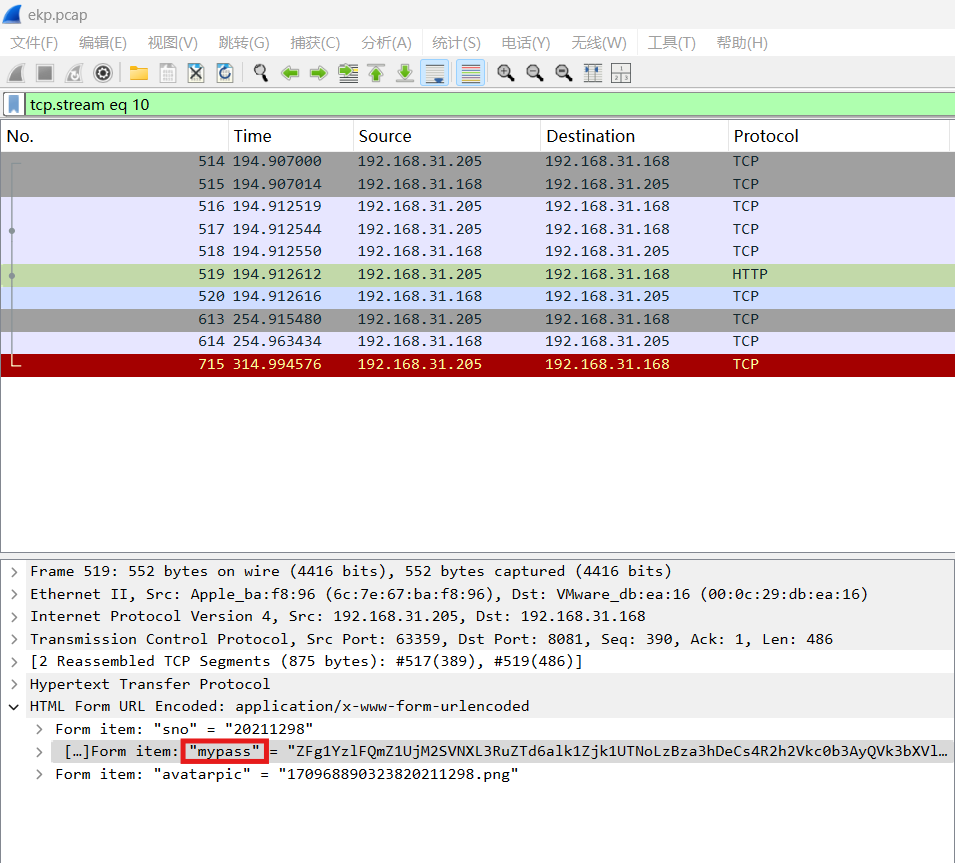955x863 pixels.
Task: Start capturing packets with the shark fin icon
Action: [16, 73]
